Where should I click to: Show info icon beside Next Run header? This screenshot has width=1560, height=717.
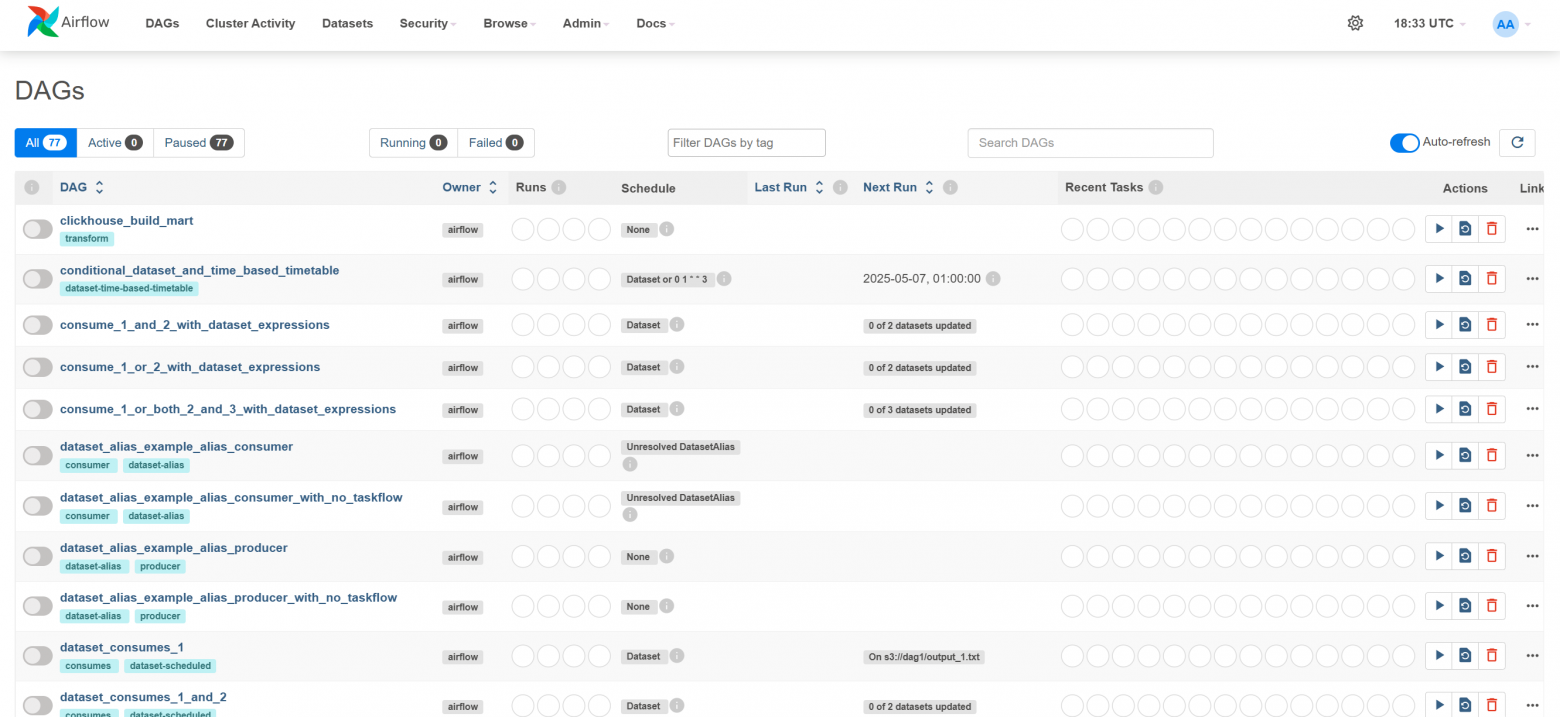point(950,187)
